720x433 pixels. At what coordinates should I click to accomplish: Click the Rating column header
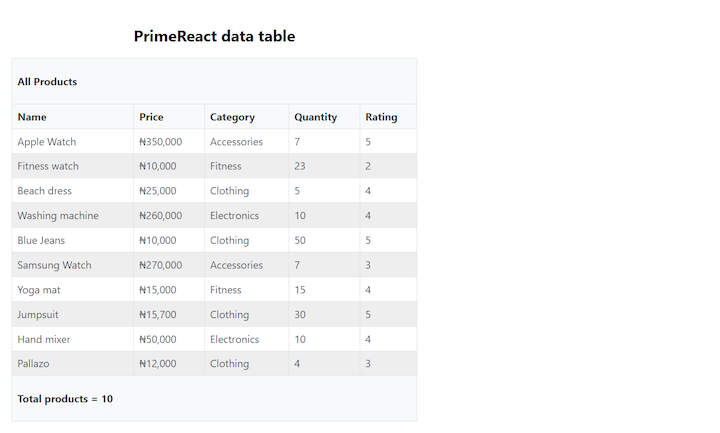pyautogui.click(x=381, y=117)
